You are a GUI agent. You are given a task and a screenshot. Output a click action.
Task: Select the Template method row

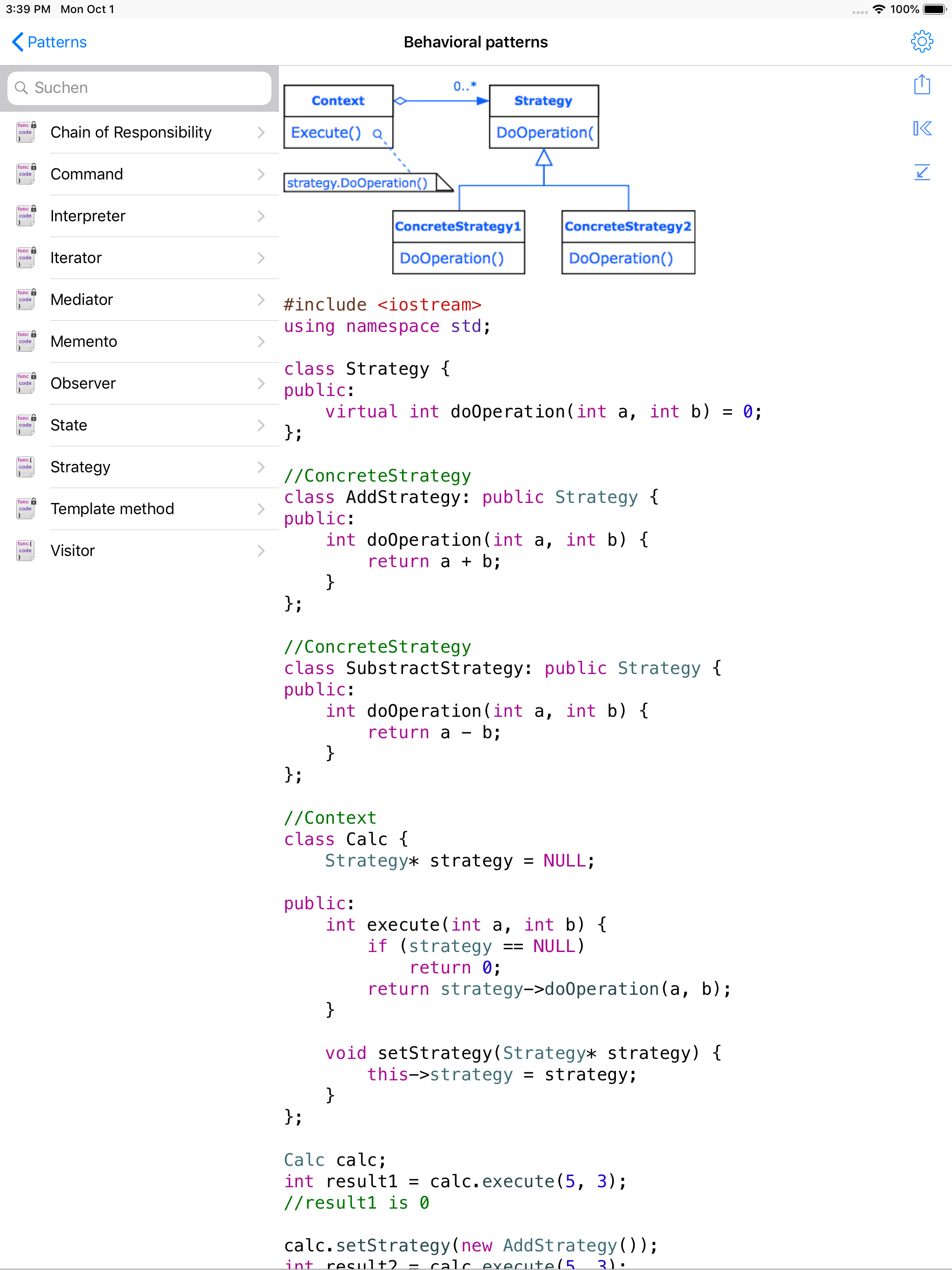pyautogui.click(x=139, y=509)
